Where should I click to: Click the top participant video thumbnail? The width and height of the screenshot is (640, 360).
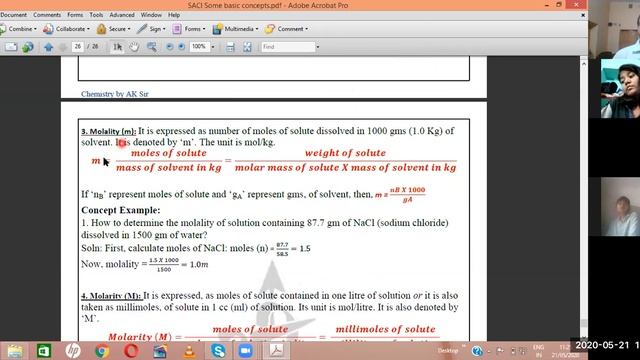click(x=614, y=29)
